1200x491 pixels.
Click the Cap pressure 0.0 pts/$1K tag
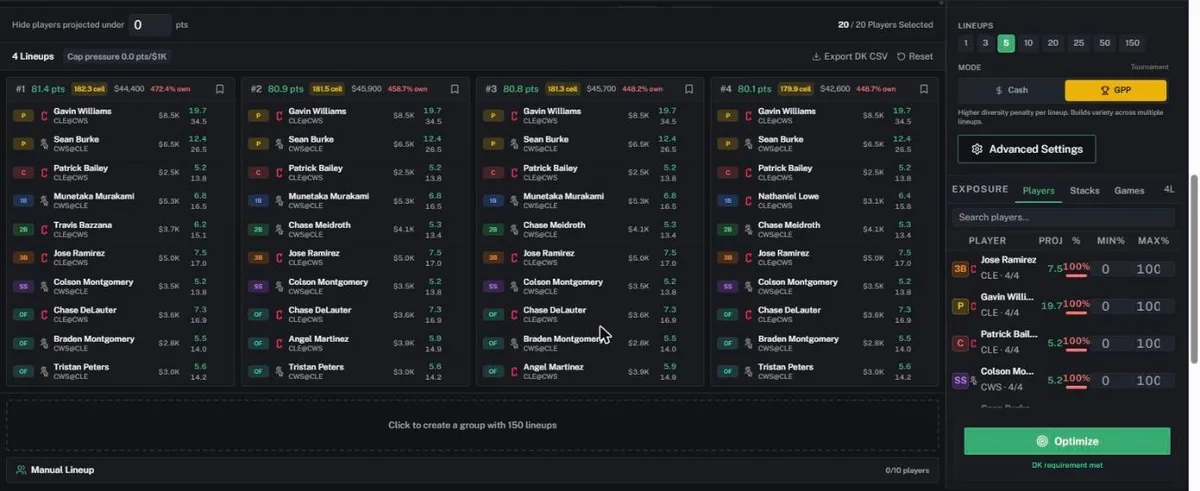click(x=115, y=57)
